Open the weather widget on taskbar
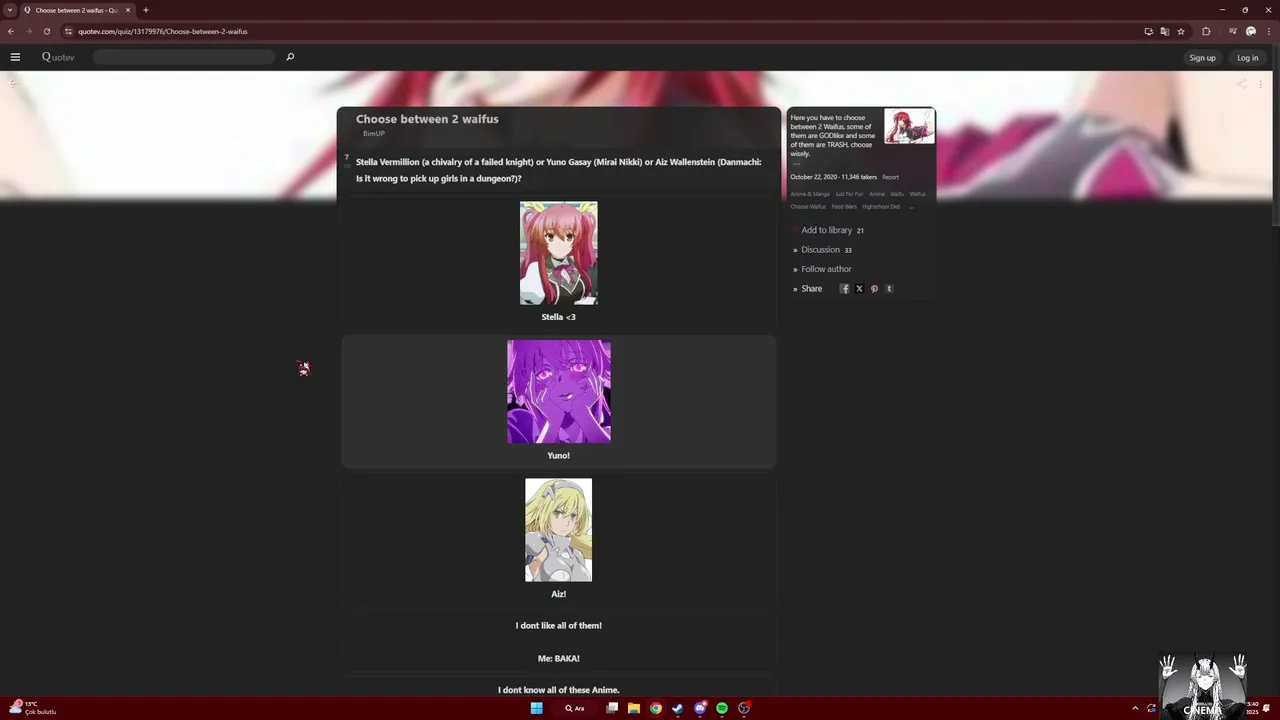Image resolution: width=1280 pixels, height=720 pixels. pos(33,708)
